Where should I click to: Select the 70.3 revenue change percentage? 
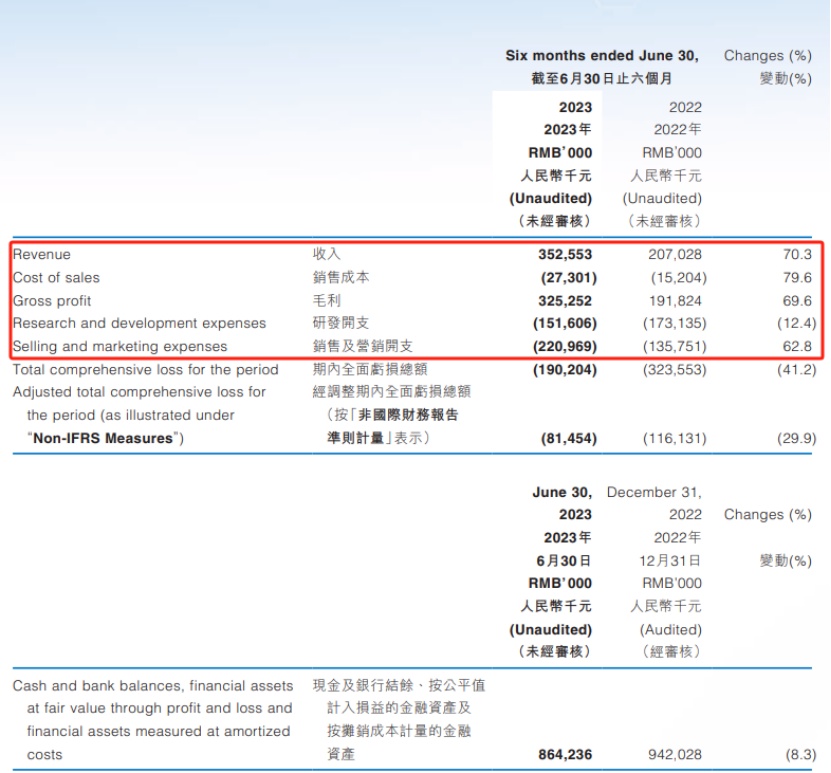797,254
